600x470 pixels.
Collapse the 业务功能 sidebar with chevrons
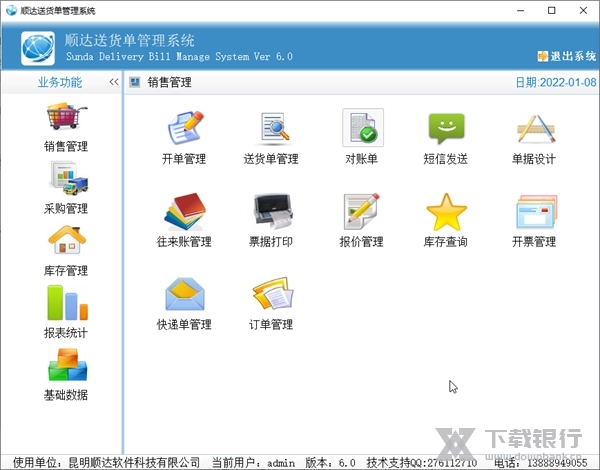coord(114,82)
